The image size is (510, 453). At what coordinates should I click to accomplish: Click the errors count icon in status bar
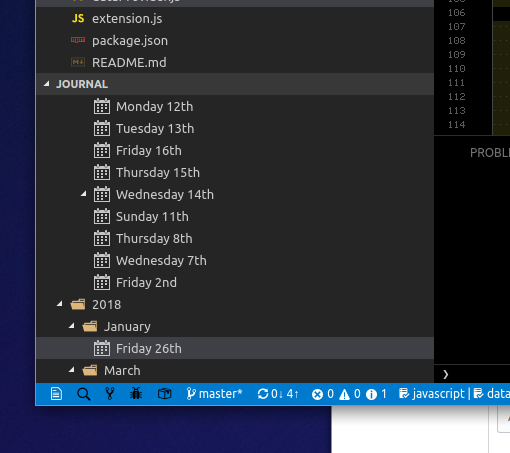(x=317, y=395)
